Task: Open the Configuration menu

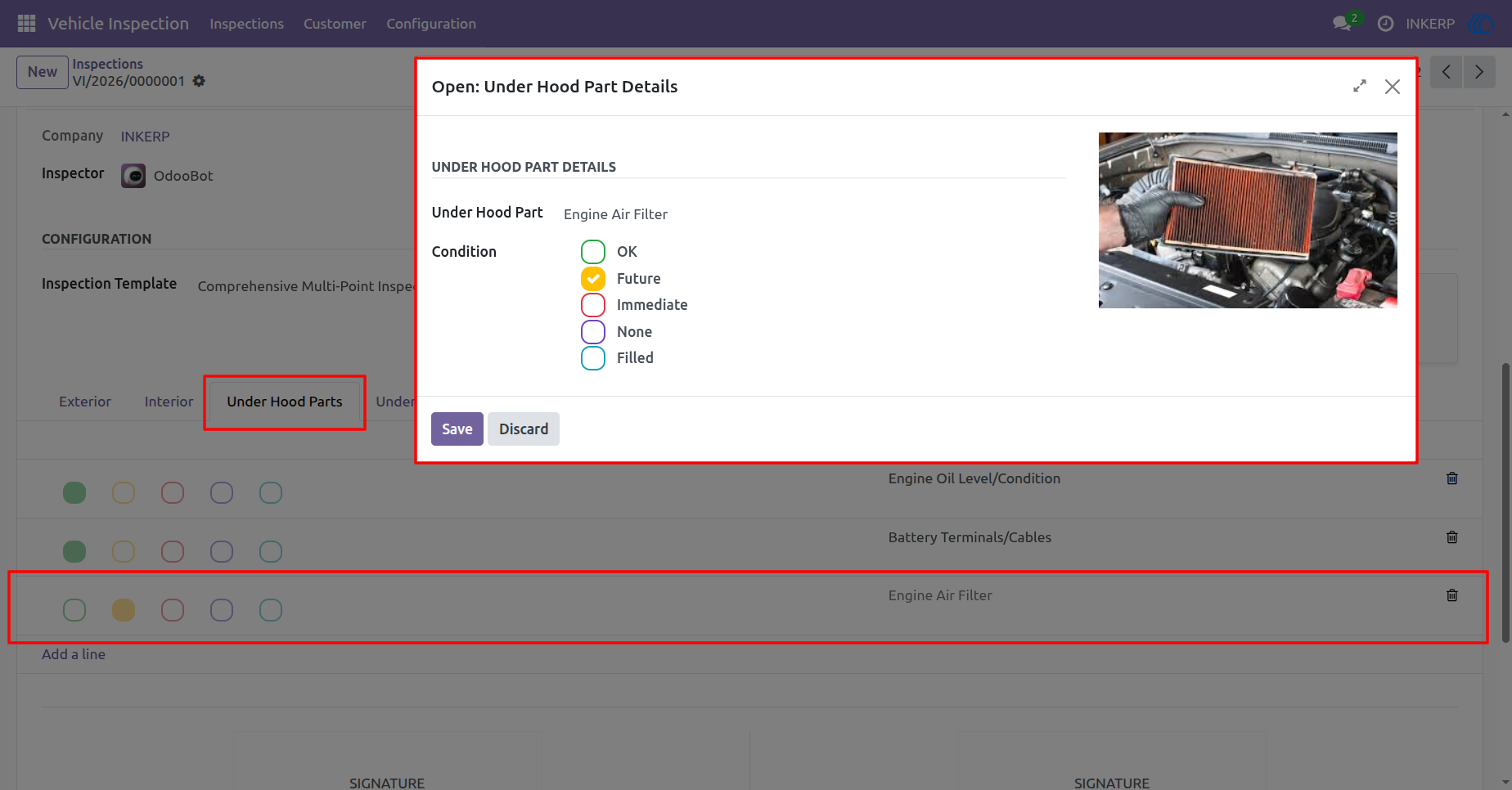Action: tap(431, 24)
